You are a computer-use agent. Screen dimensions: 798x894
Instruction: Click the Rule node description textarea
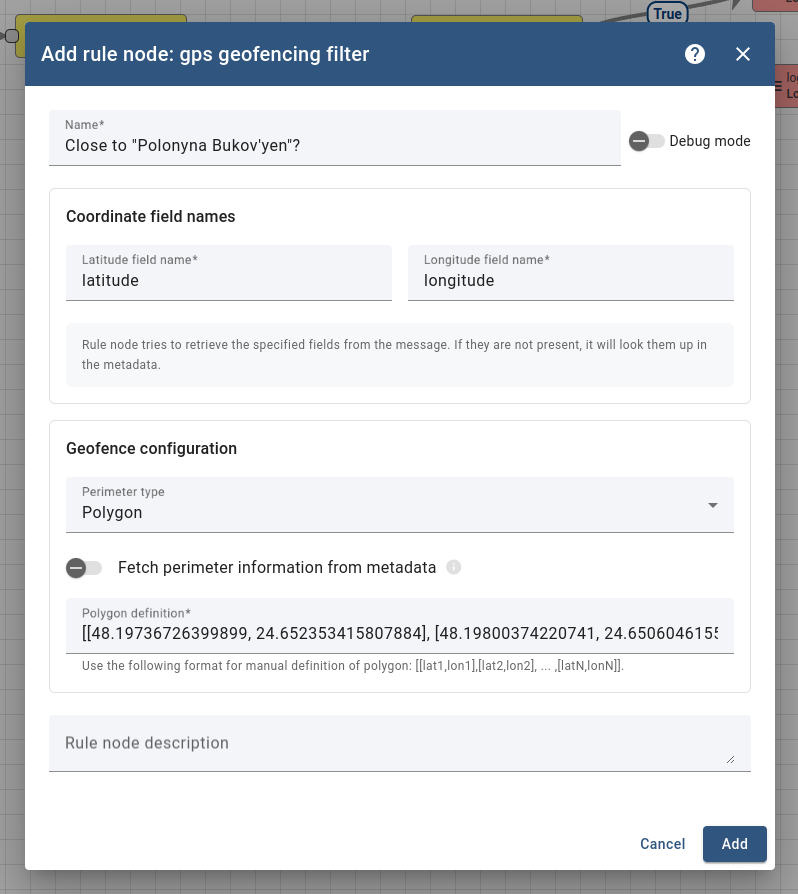pos(390,743)
